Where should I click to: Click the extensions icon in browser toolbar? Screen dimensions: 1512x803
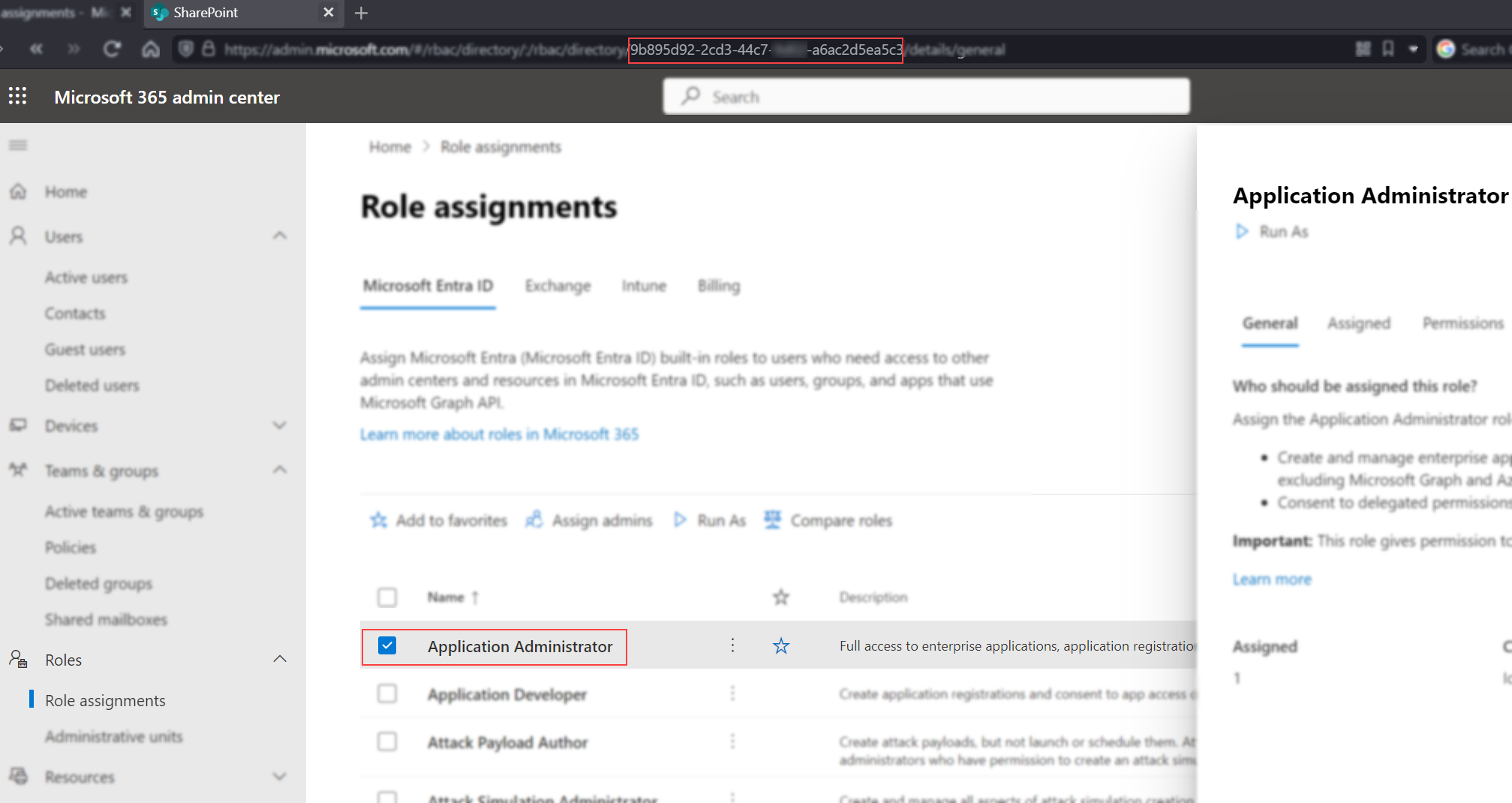(1363, 50)
